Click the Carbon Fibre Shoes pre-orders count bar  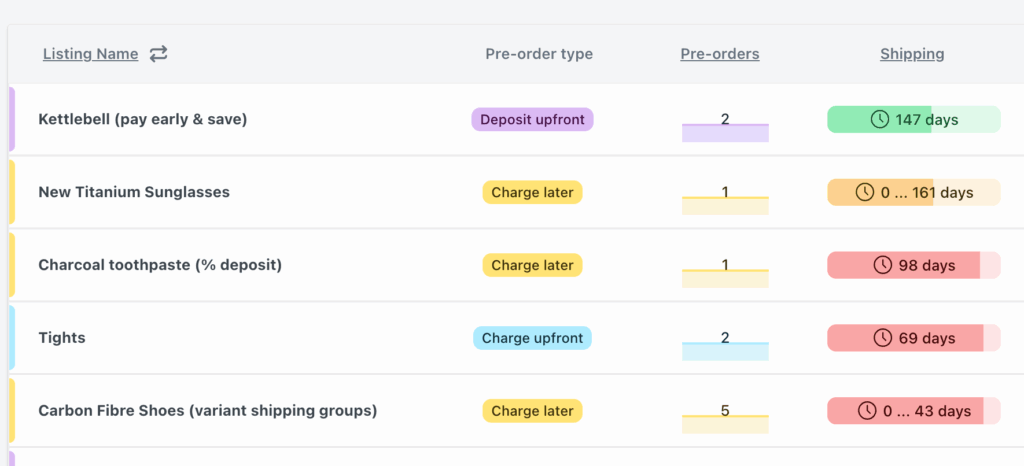[724, 418]
